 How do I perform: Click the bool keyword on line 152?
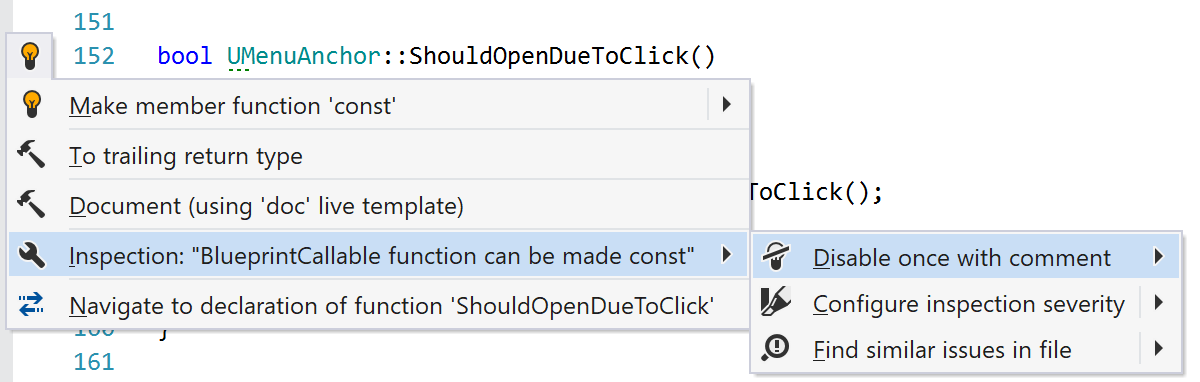coord(183,56)
